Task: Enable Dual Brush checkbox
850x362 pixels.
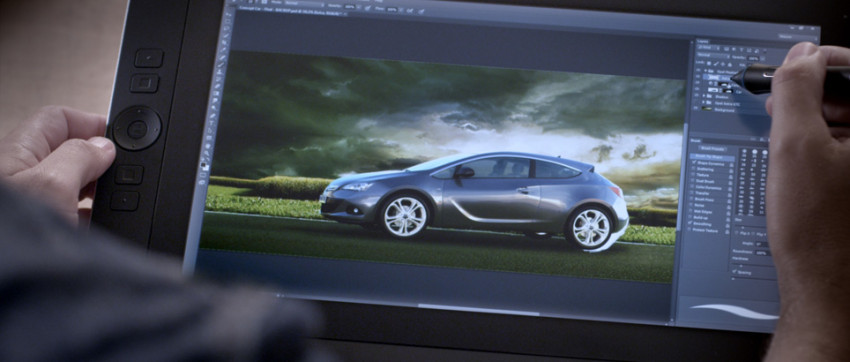Action: (x=693, y=181)
